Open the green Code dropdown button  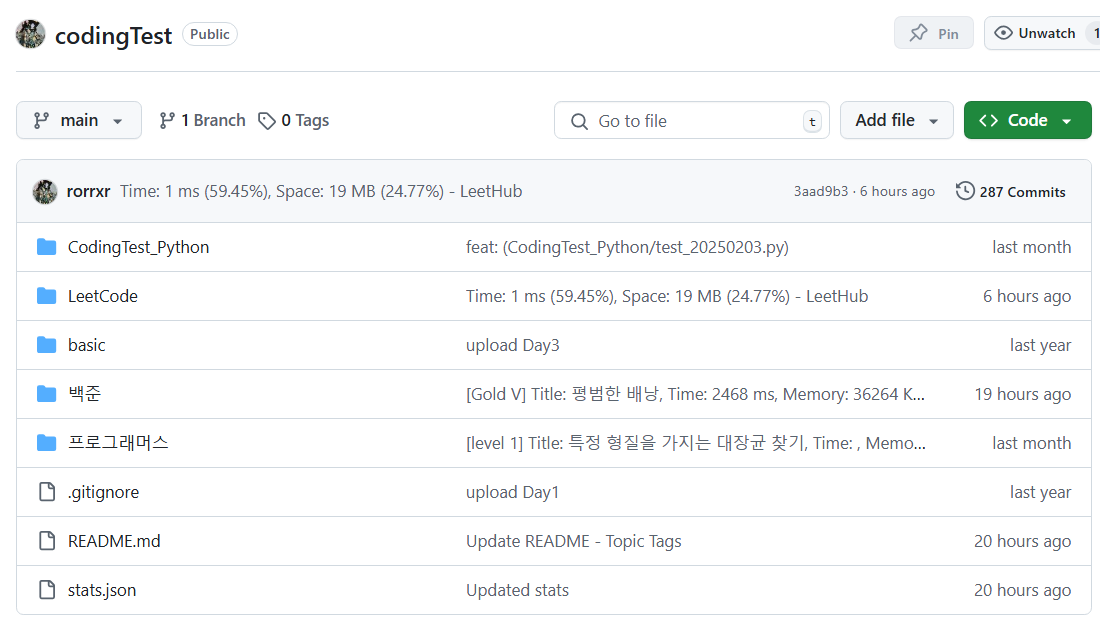[x=1027, y=120]
